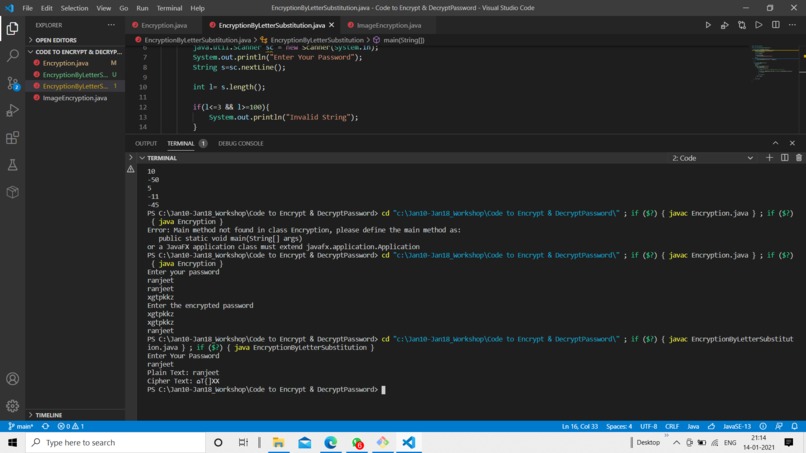Click the JavaSE-13 runtime status item
806x453 pixels.
point(737,426)
